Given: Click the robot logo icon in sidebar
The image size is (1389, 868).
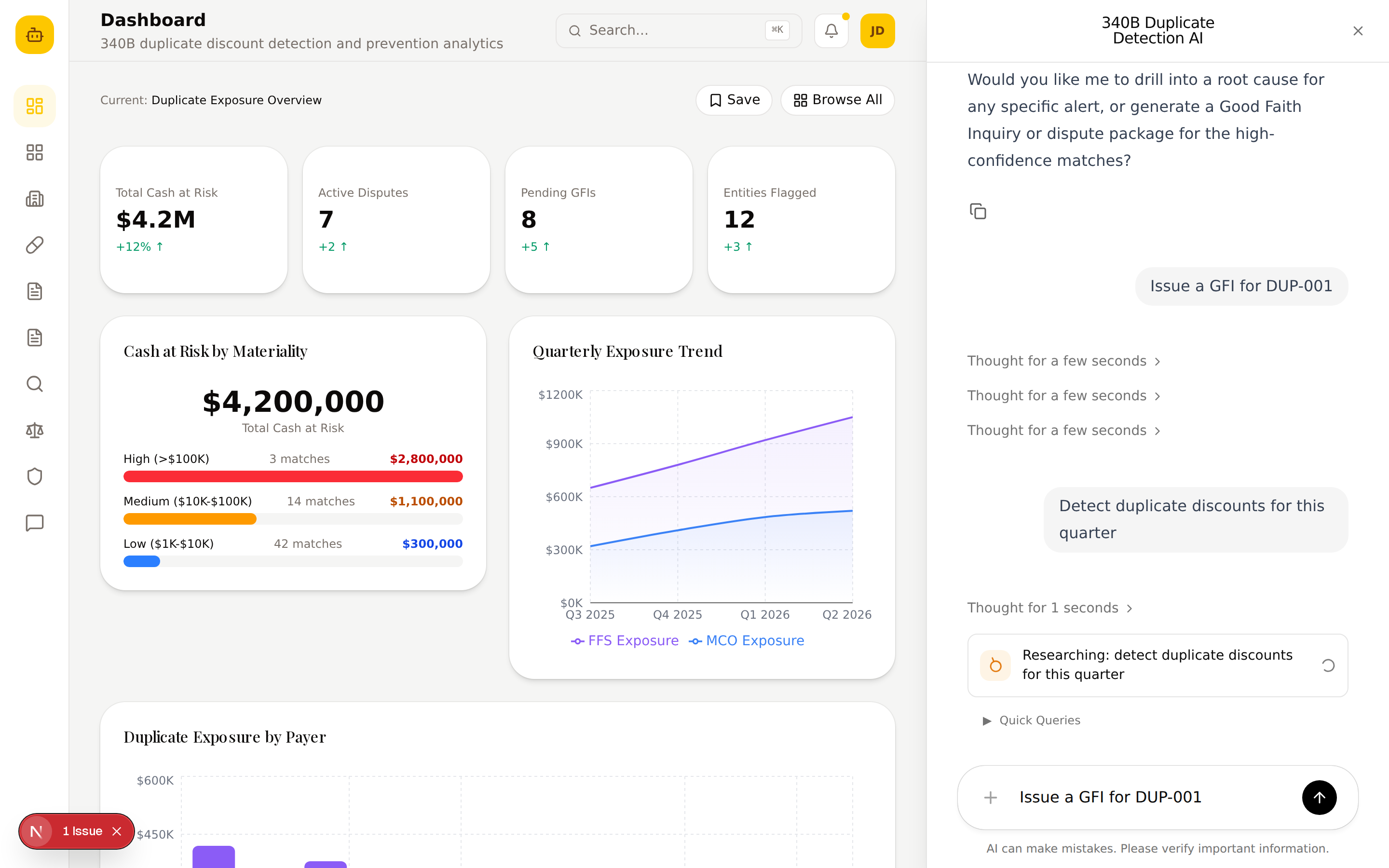Looking at the screenshot, I should click(34, 35).
